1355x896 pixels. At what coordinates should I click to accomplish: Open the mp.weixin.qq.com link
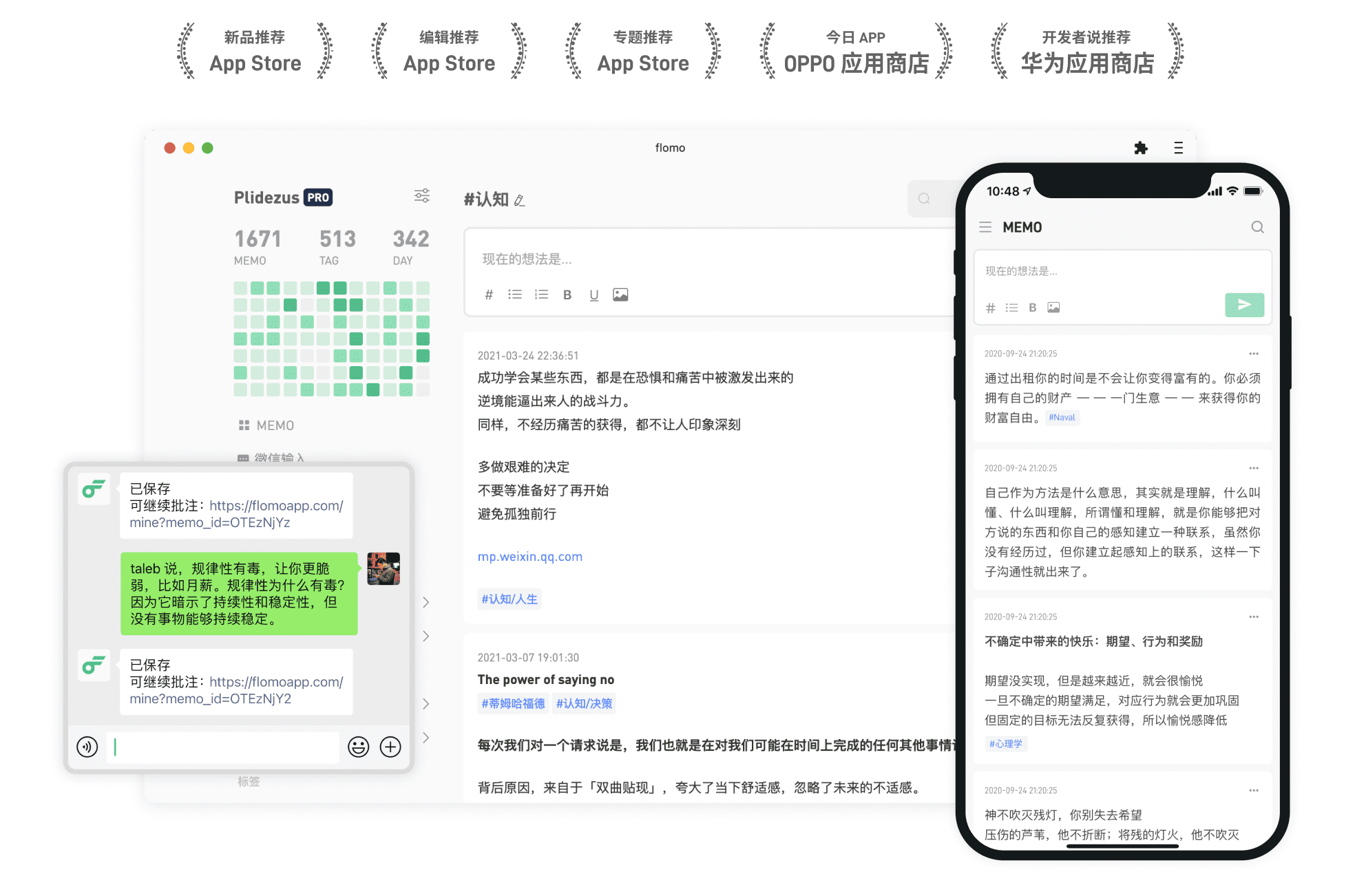529,556
